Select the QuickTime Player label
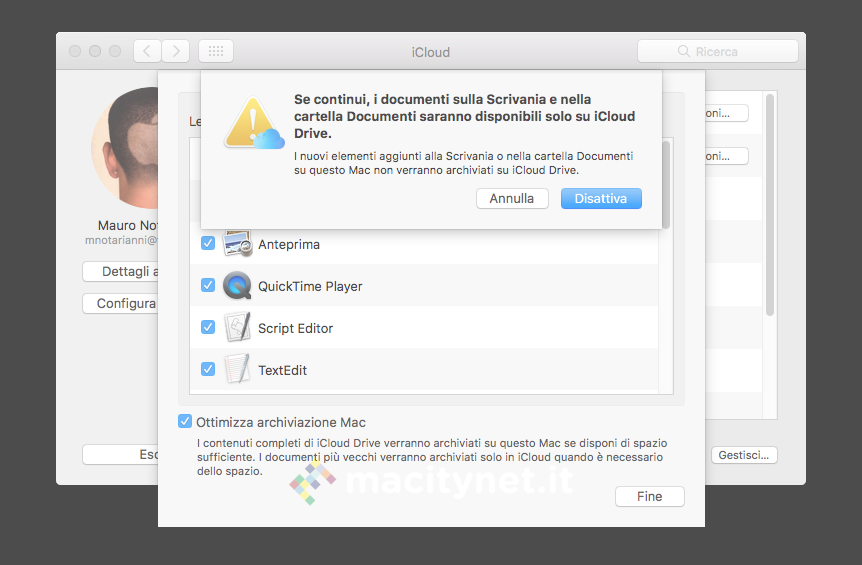Viewport: 862px width, 565px height. point(310,286)
